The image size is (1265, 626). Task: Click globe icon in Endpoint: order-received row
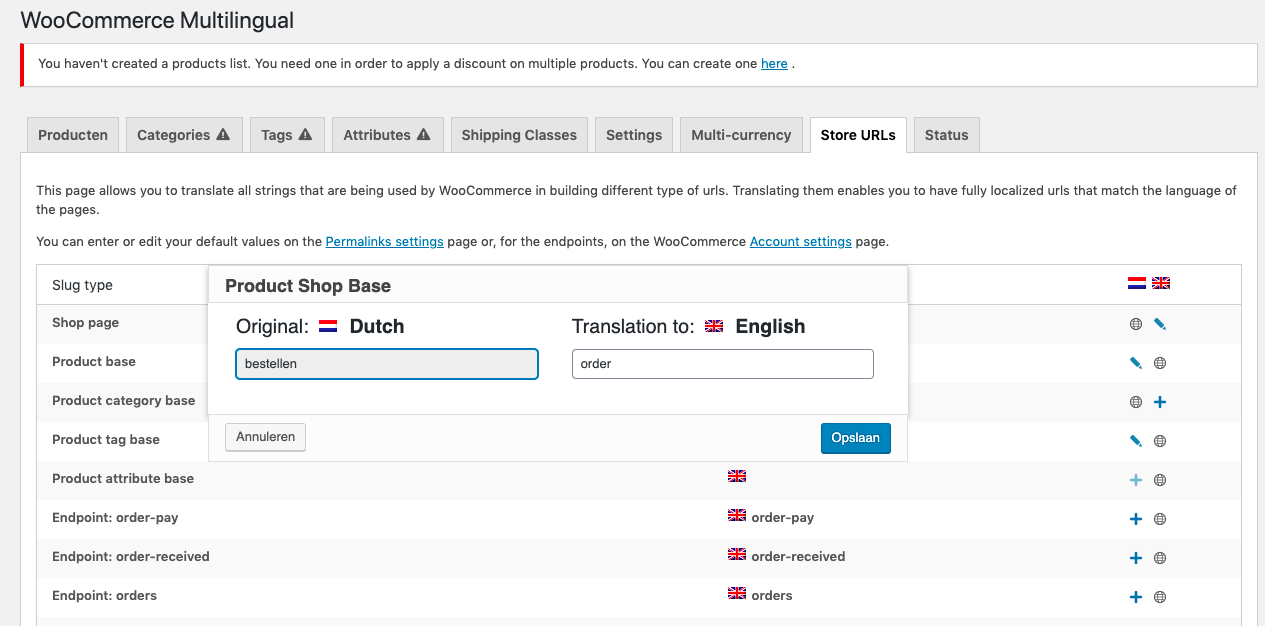coord(1160,558)
